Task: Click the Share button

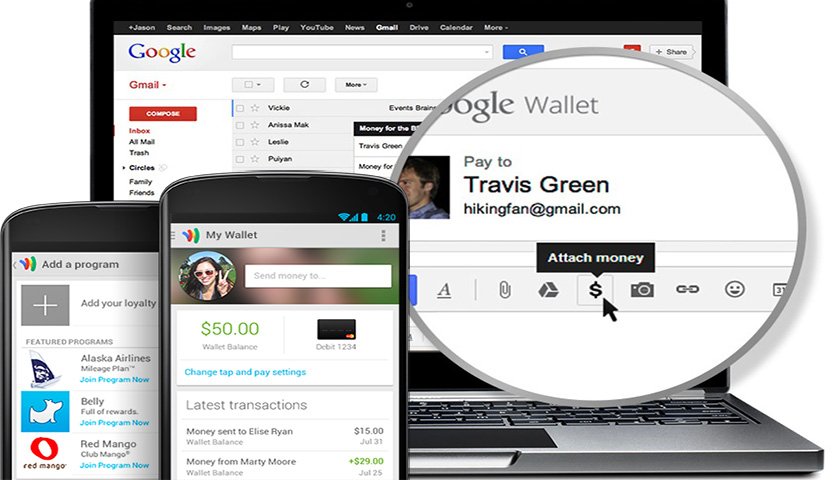Action: click(x=672, y=52)
